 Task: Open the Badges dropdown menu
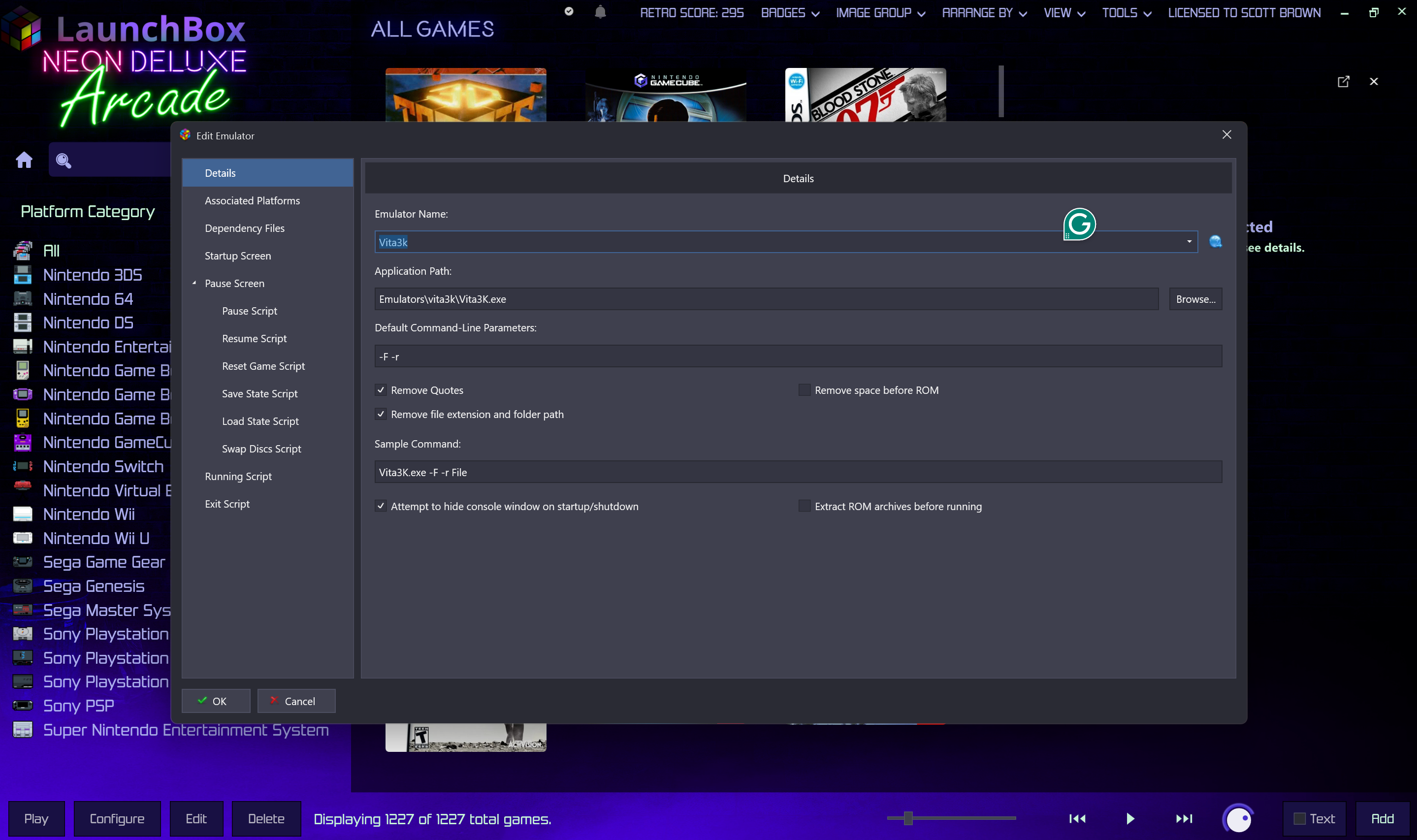[x=790, y=12]
